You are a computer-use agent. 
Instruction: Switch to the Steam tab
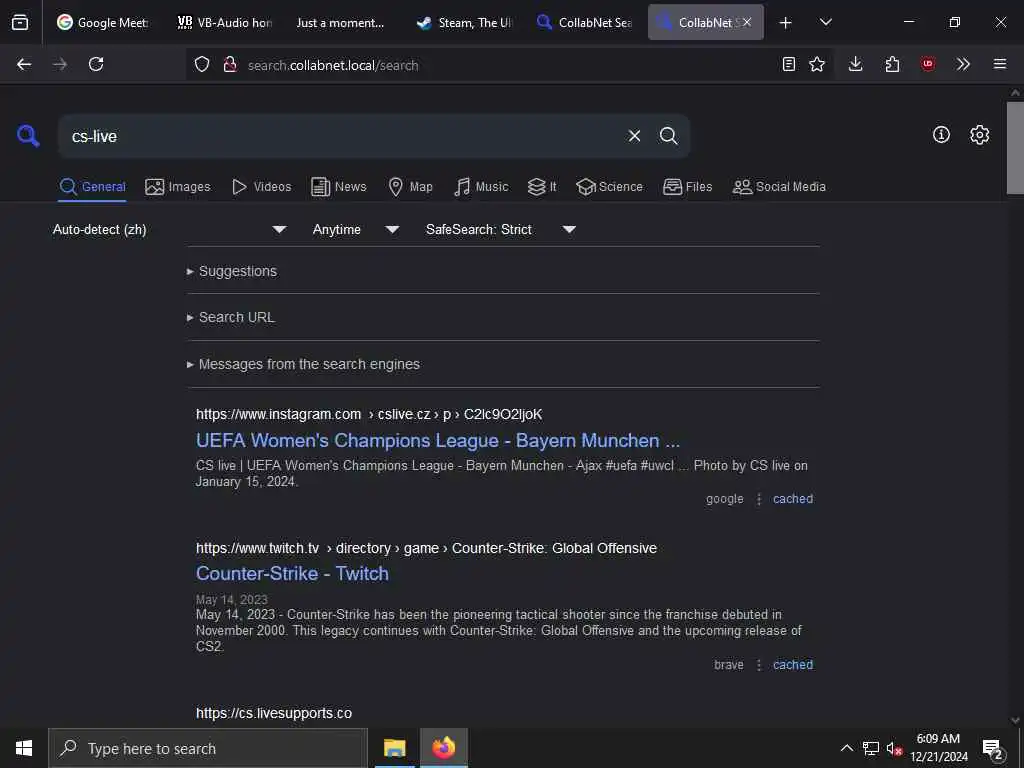pyautogui.click(x=465, y=22)
